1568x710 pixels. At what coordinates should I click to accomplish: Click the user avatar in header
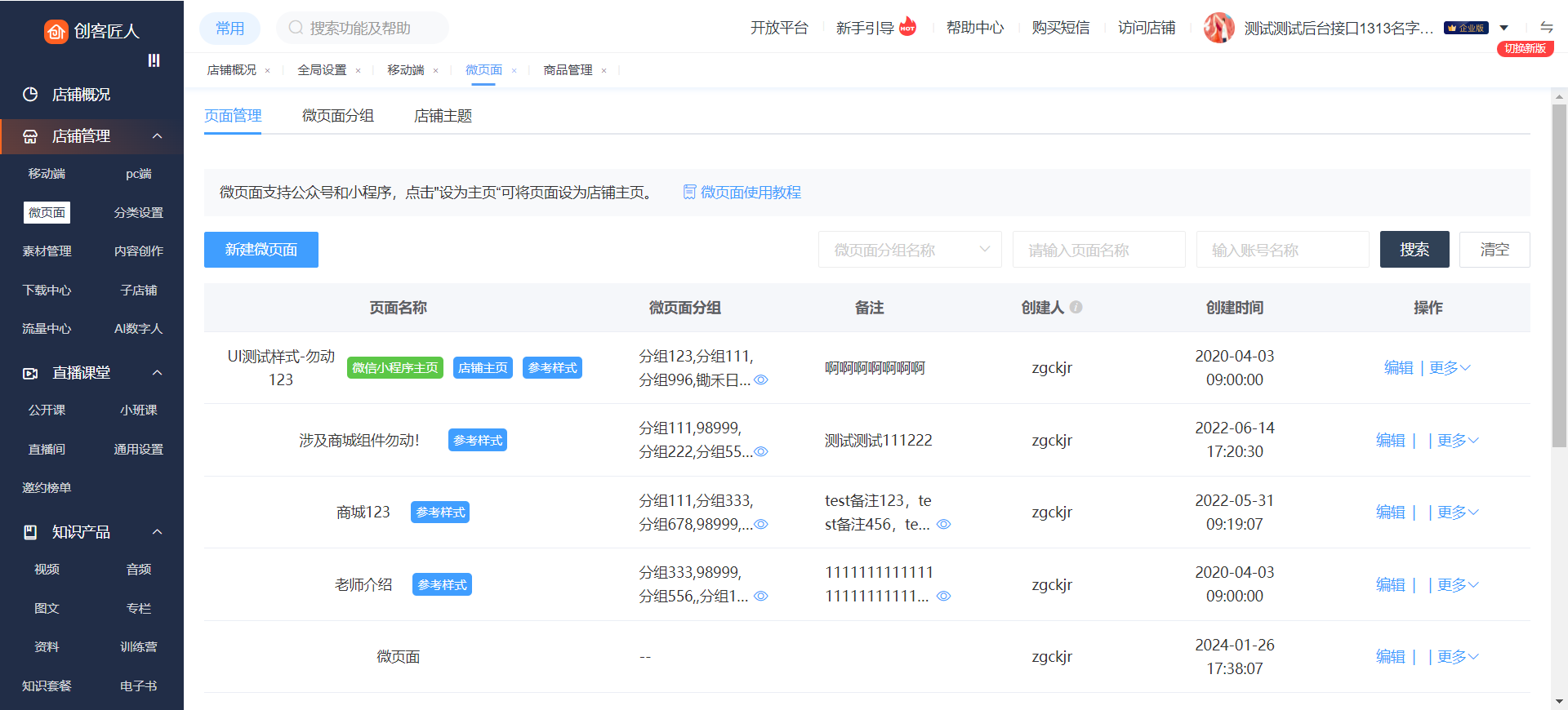click(1218, 28)
